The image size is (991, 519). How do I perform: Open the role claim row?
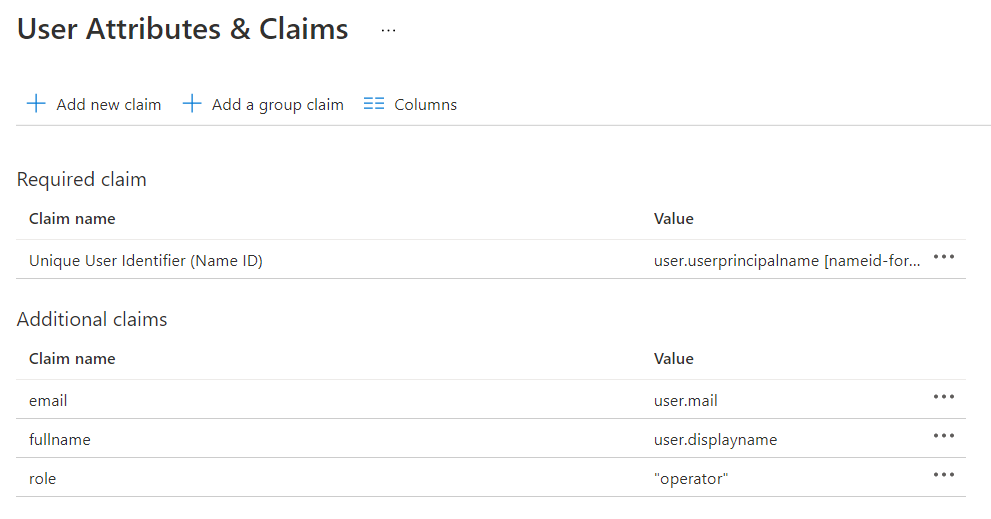tap(43, 479)
